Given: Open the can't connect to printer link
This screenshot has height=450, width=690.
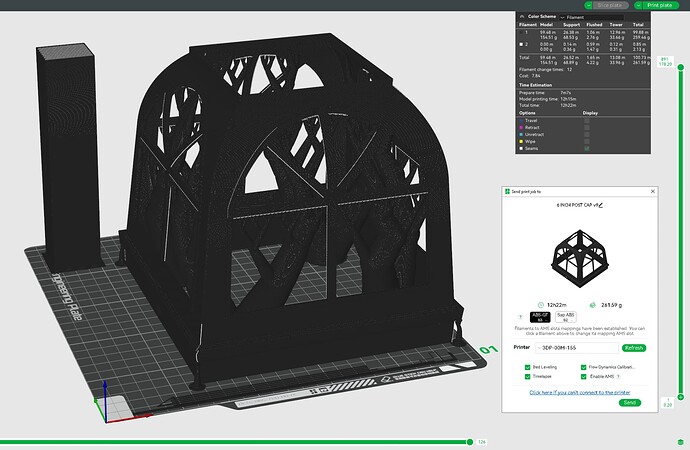Looking at the screenshot, I should (580, 392).
